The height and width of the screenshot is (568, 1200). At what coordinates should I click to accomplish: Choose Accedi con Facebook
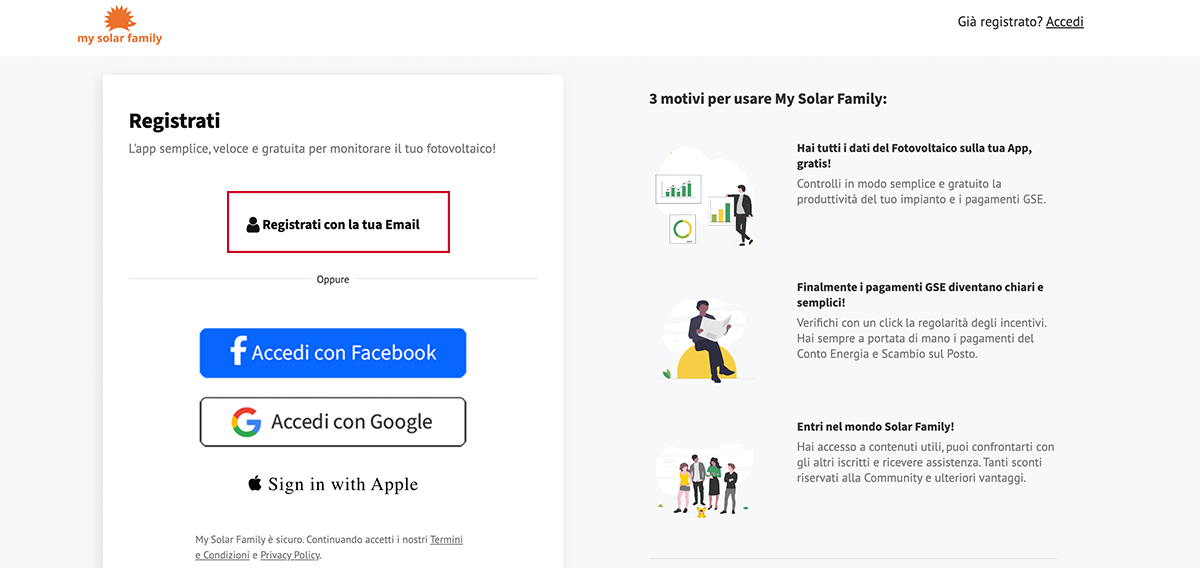coord(333,353)
